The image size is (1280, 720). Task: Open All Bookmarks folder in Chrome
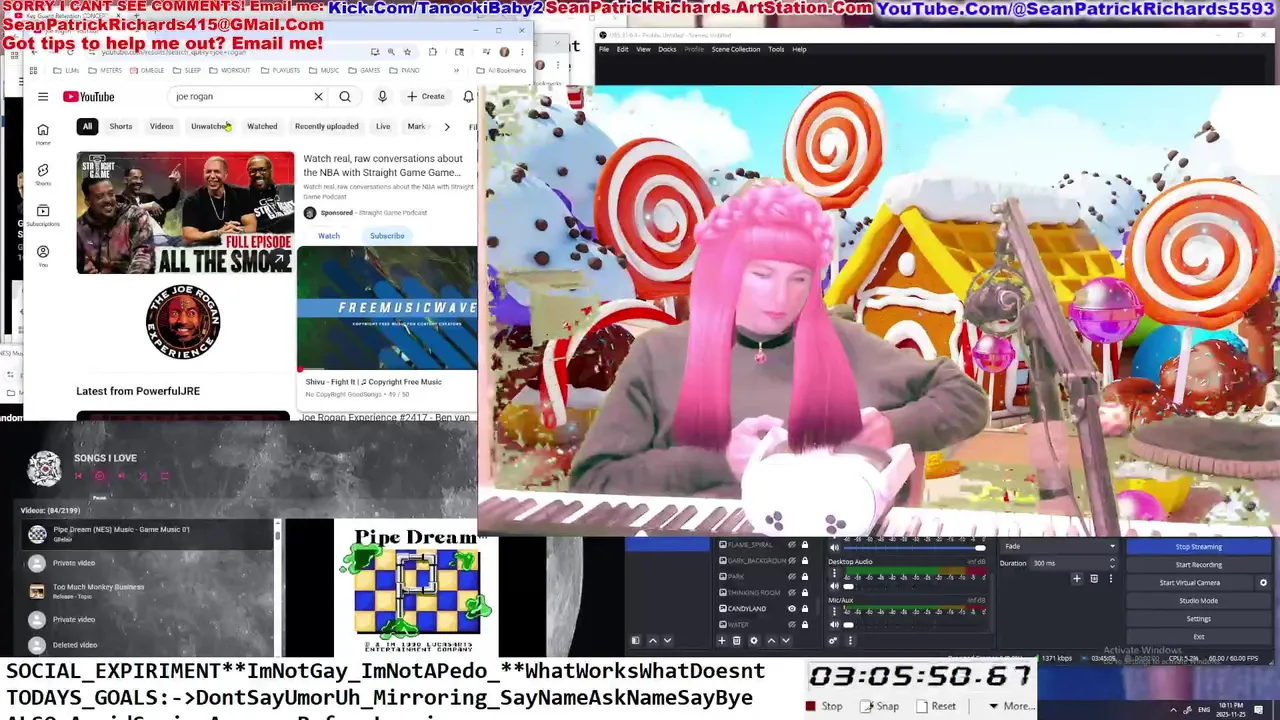(x=501, y=70)
